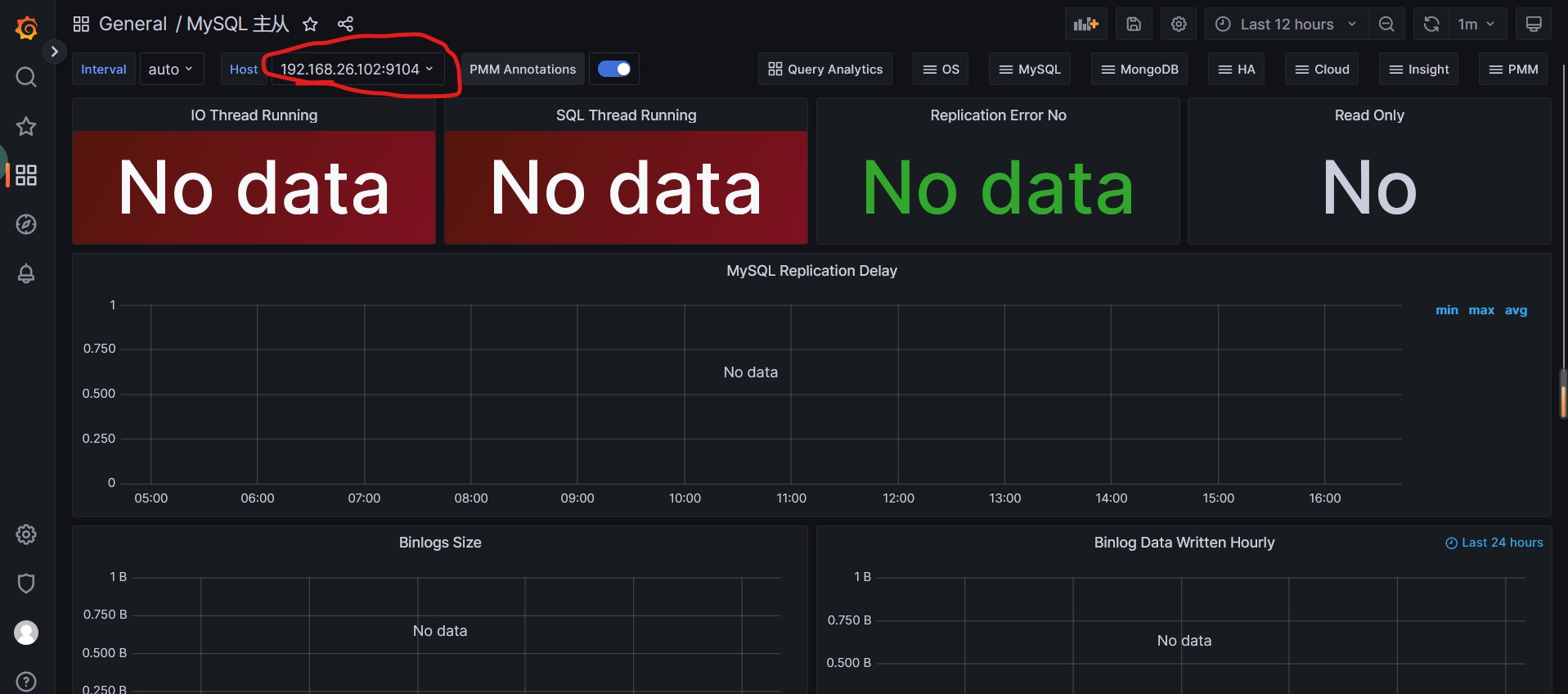1568x694 pixels.
Task: Open the HA menu
Action: pos(1237,69)
